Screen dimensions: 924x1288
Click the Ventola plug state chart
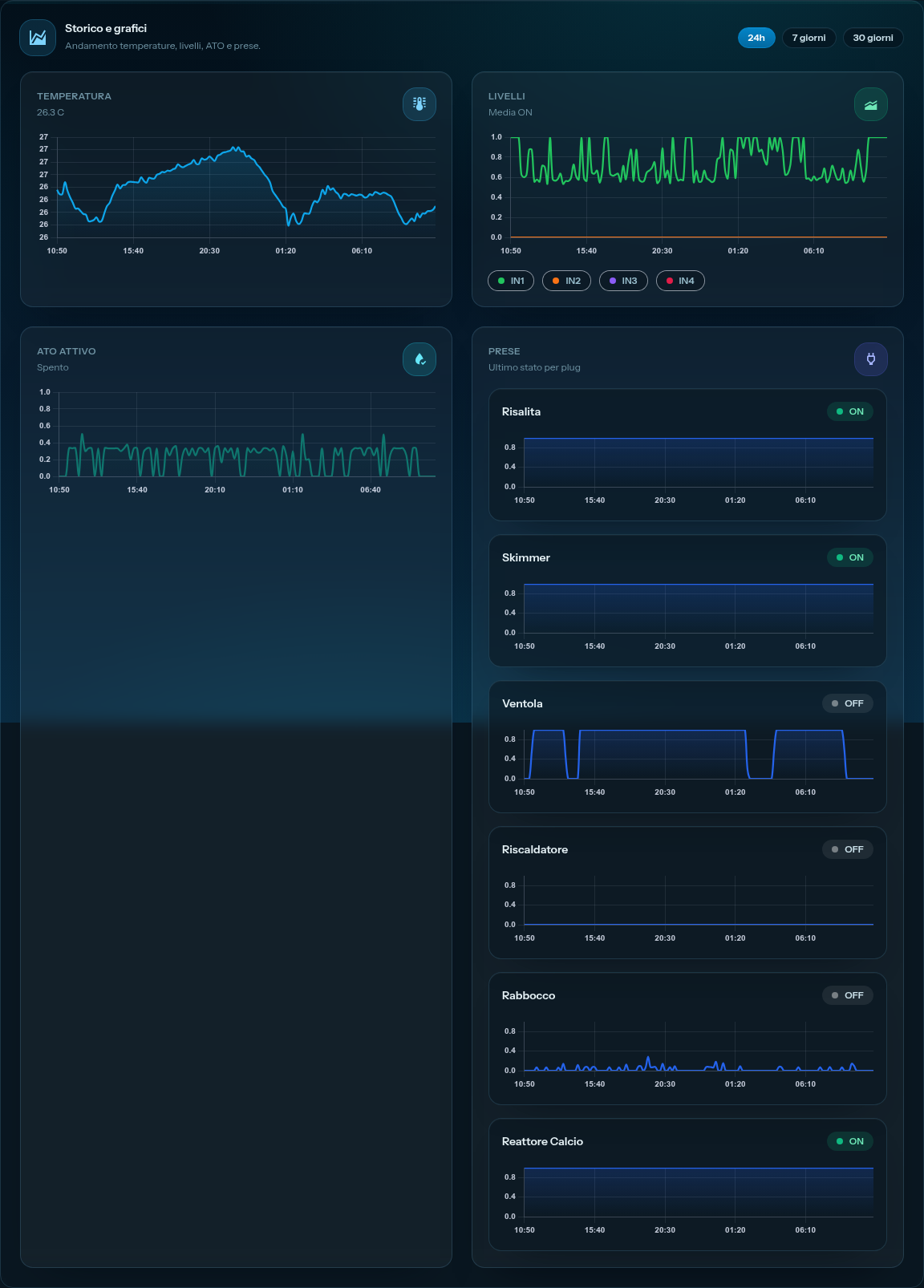pos(688,761)
